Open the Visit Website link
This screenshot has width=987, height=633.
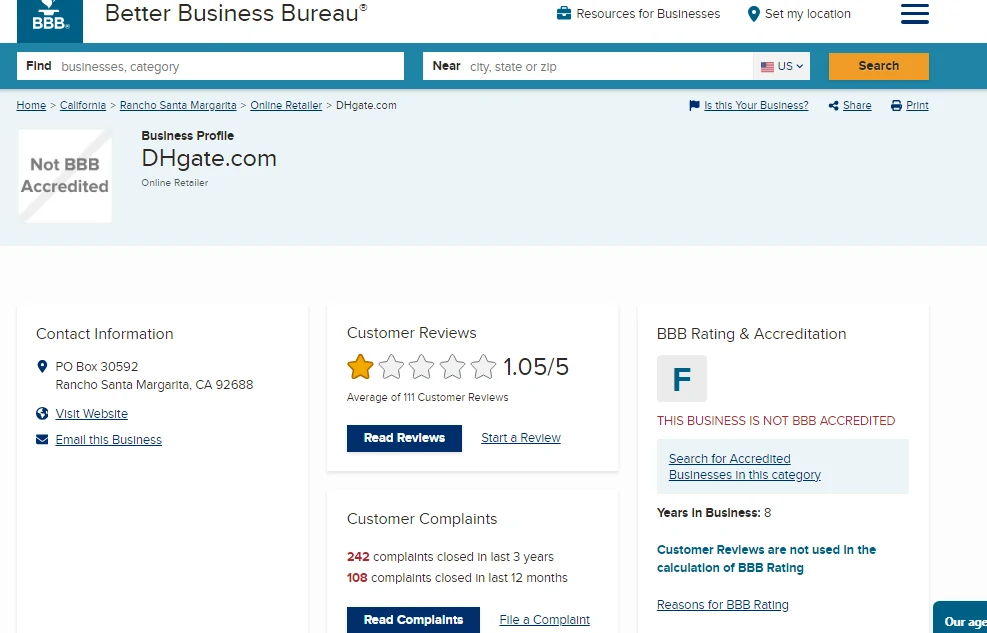click(x=91, y=413)
